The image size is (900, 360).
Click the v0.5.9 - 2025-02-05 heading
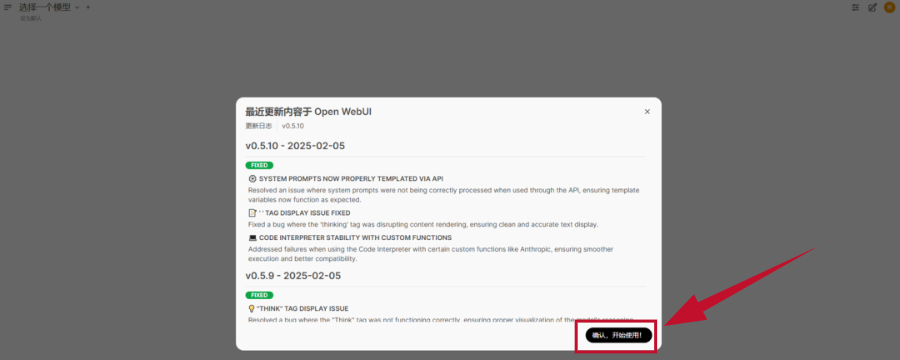point(293,276)
